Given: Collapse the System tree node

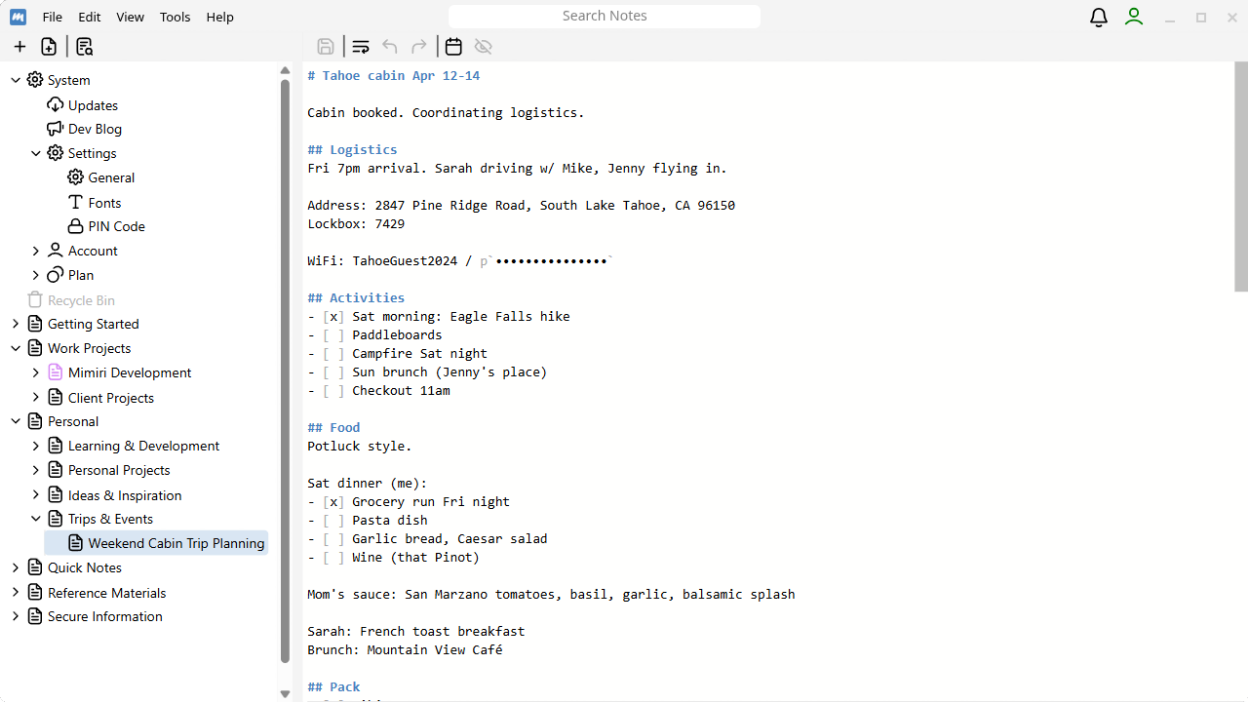Looking at the screenshot, I should click(15, 80).
